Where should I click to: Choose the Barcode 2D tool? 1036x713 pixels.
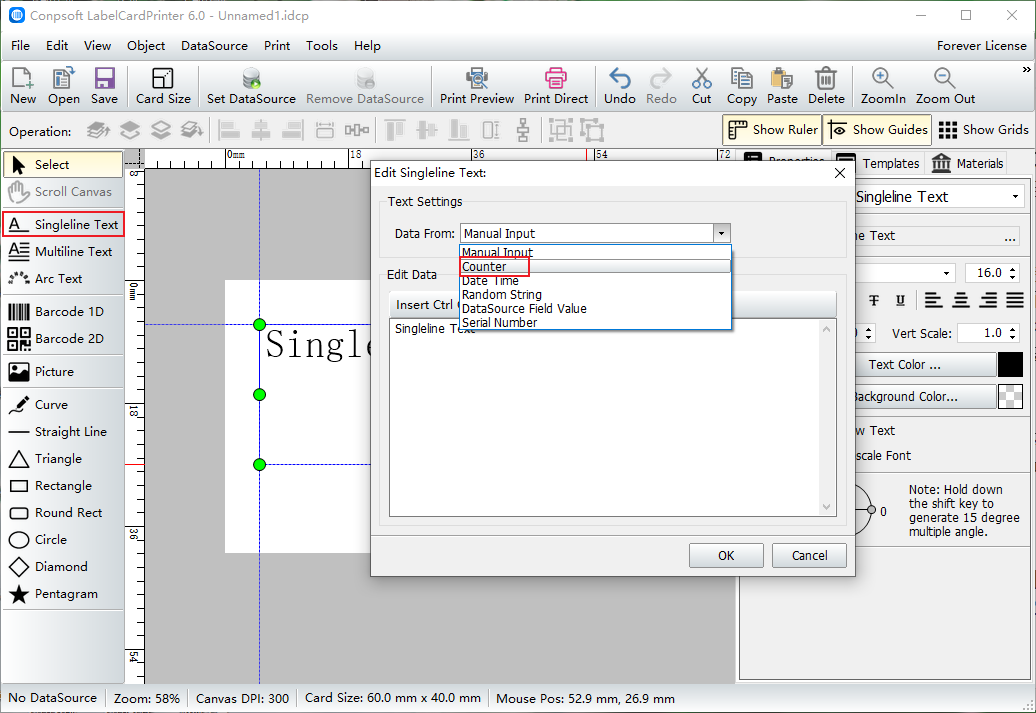point(63,338)
